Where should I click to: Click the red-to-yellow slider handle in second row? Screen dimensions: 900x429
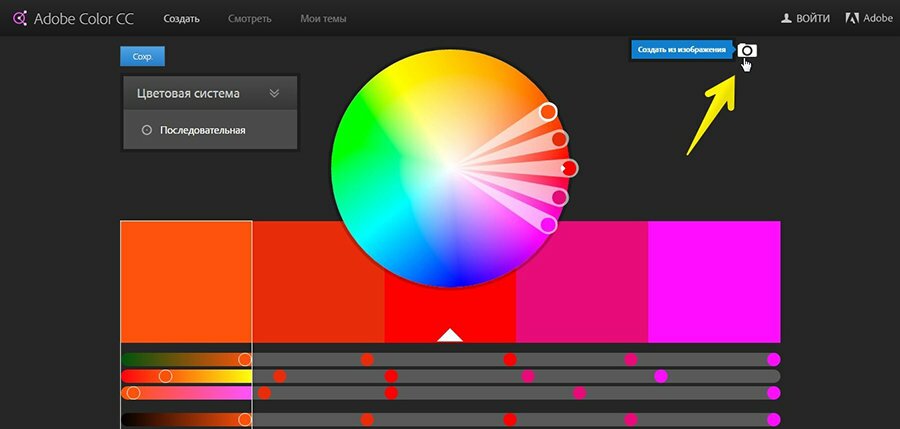tap(165, 376)
